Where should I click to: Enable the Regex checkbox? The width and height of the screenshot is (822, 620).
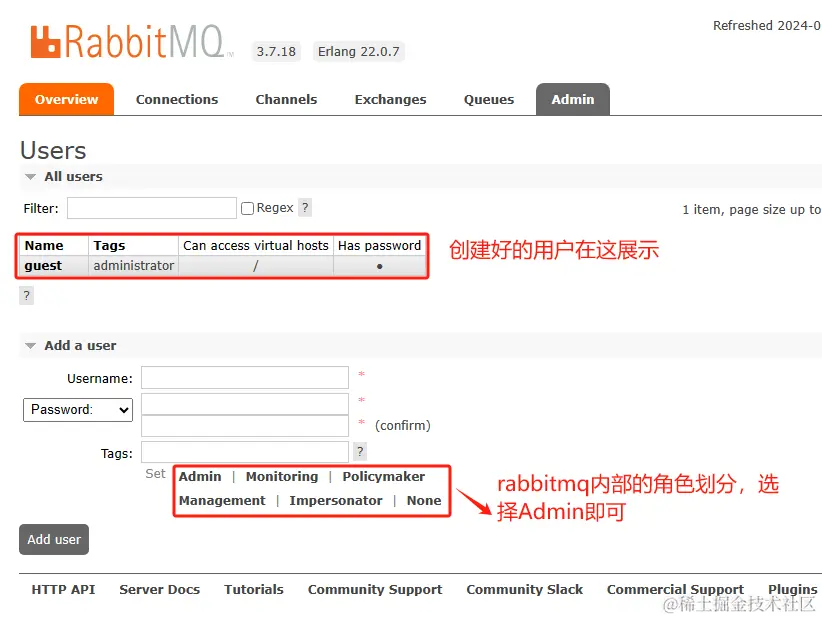coord(247,208)
